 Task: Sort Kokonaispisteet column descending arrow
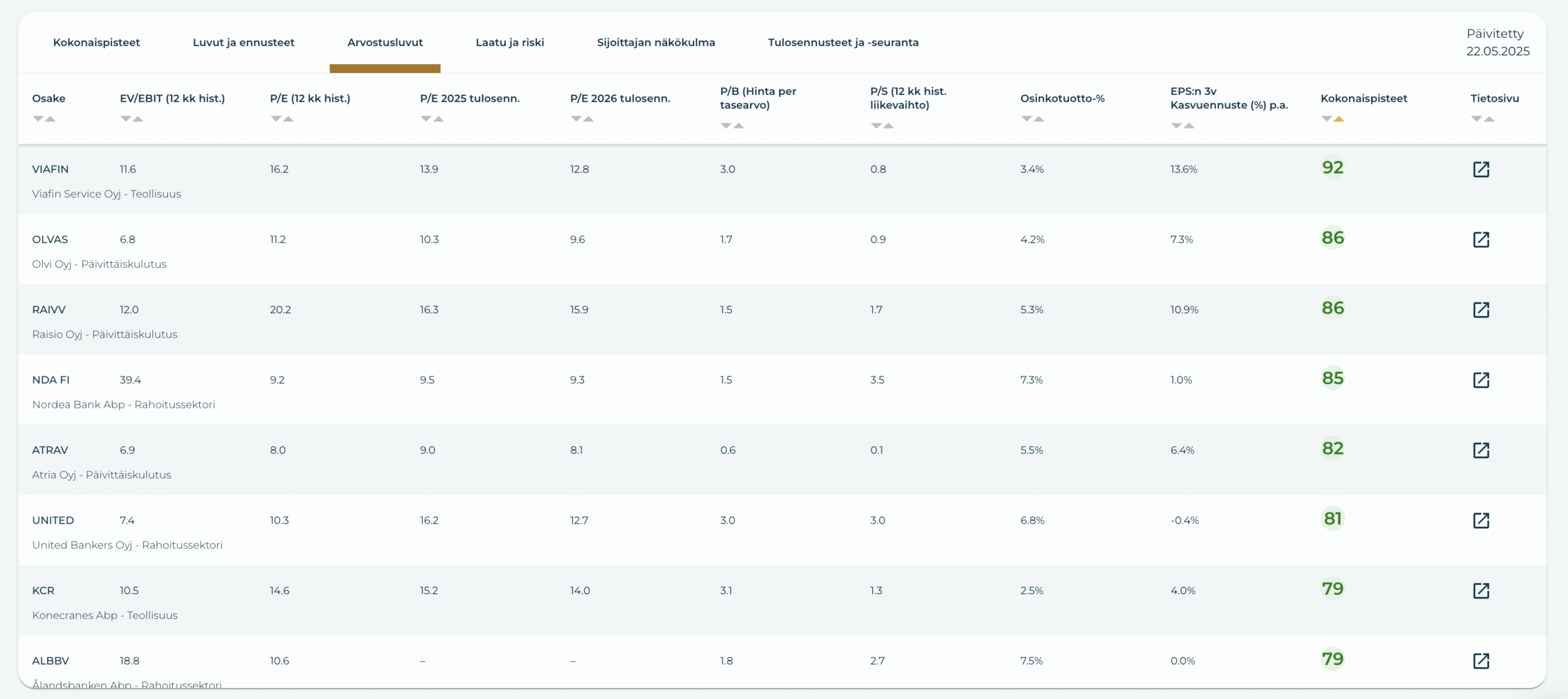coord(1326,119)
